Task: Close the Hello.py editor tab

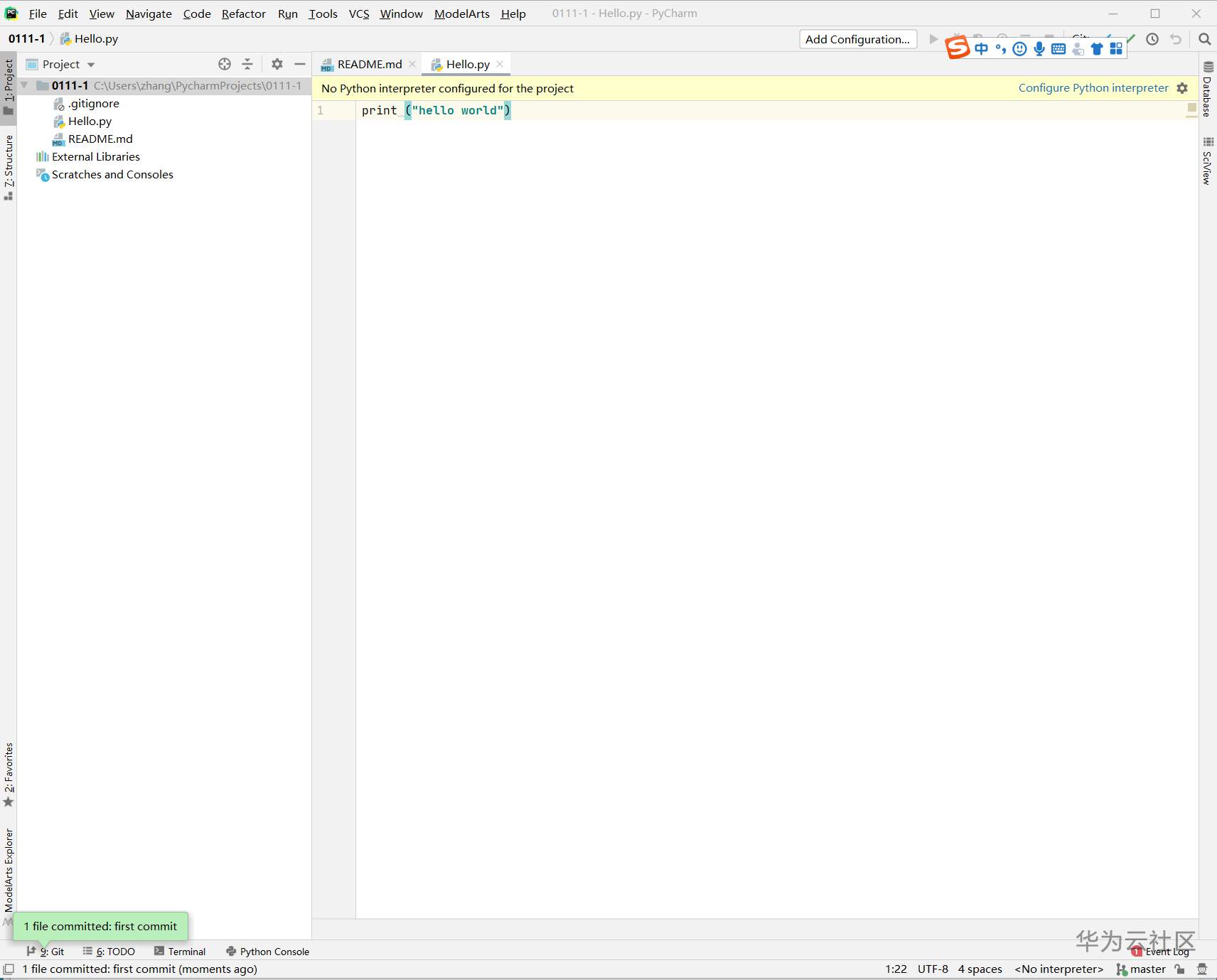Action: click(x=500, y=64)
